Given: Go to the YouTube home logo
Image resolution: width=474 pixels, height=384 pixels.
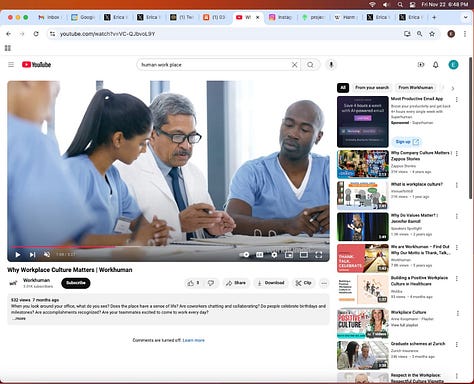Looking at the screenshot, I should point(36,65).
